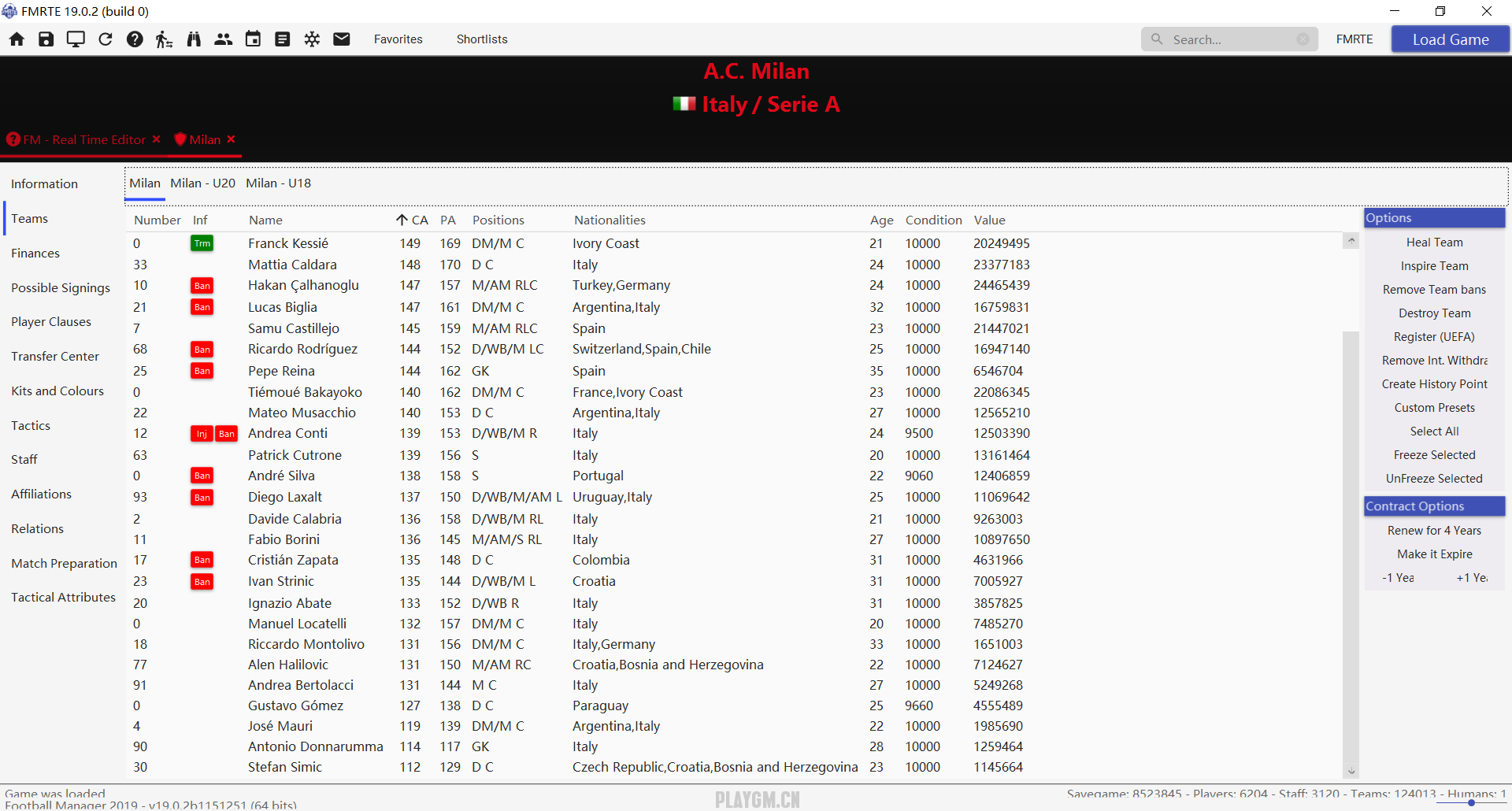The width and height of the screenshot is (1512, 811).
Task: Open Kits and Colours section
Action: click(57, 391)
